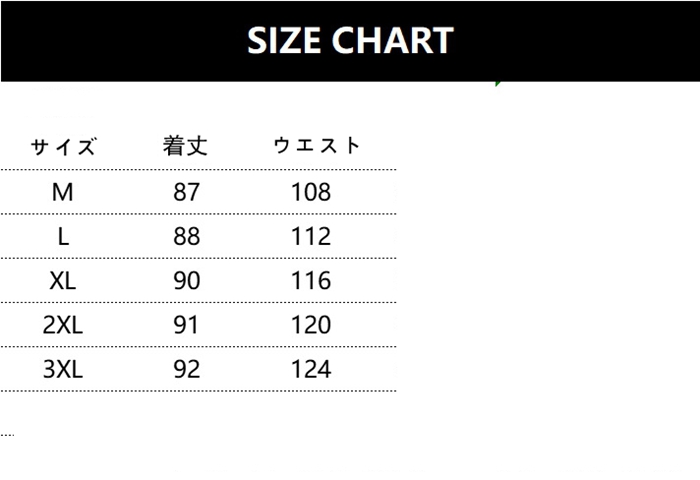Select the 着丈 column header
Screen dimensions: 700x480
[x=186, y=146]
